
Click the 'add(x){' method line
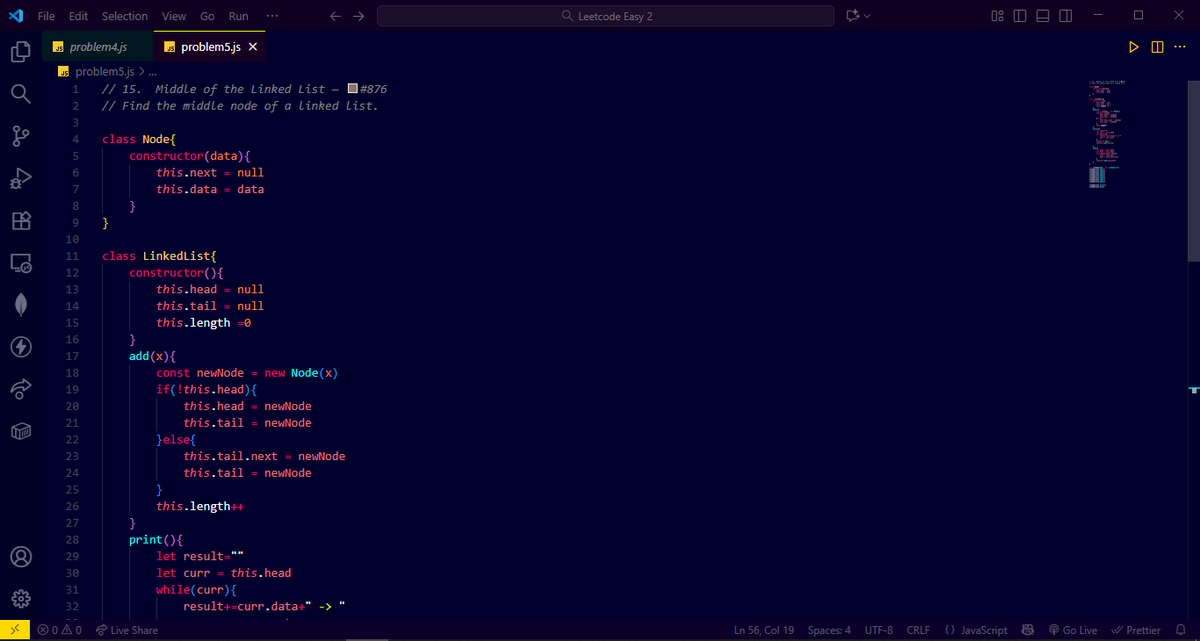pos(153,356)
